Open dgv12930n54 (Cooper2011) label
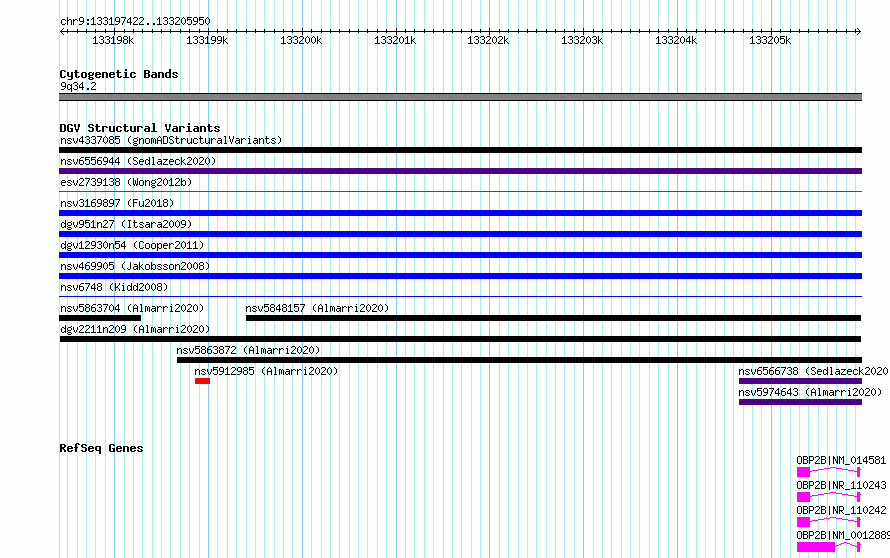Viewport: 890px width, 558px height. [x=132, y=245]
